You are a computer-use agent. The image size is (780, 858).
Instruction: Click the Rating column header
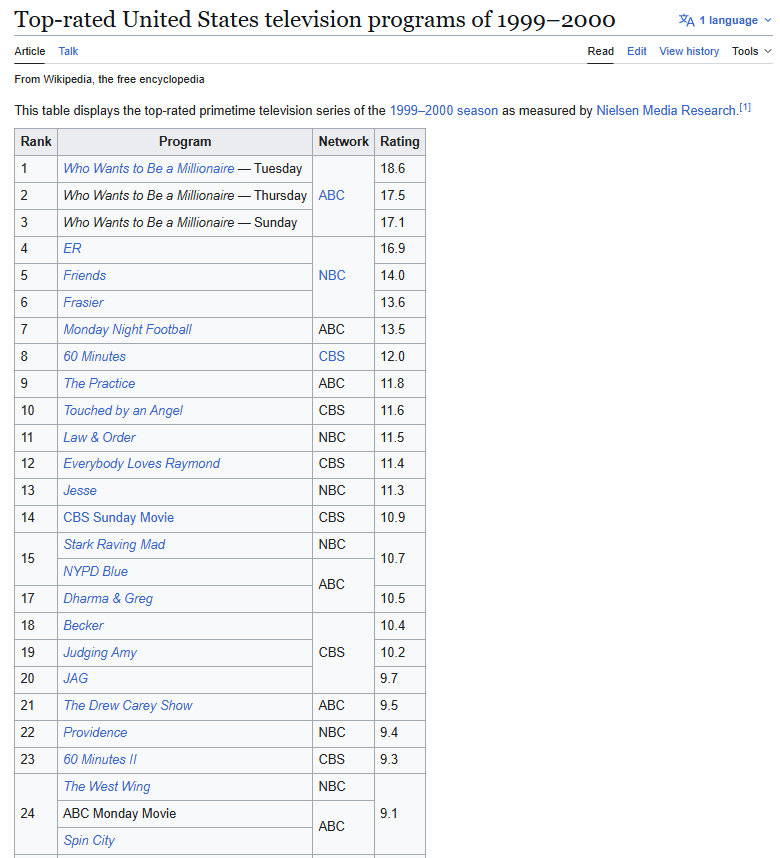[400, 142]
